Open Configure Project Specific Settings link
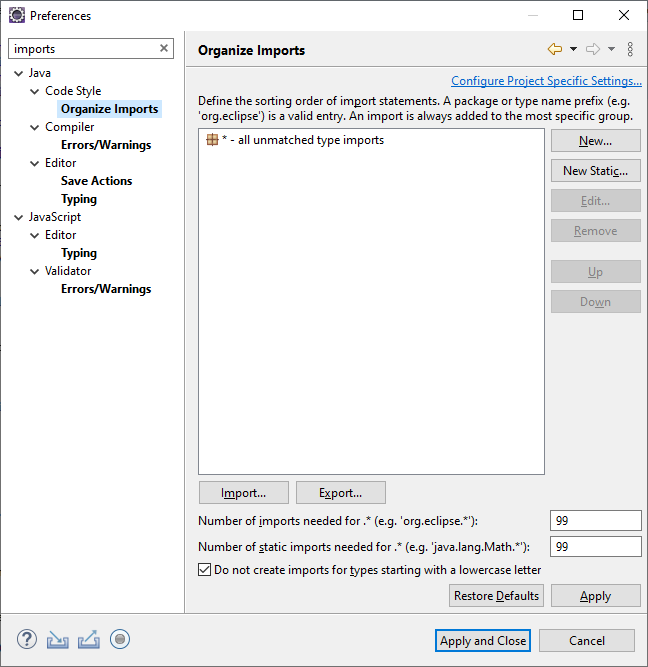 point(546,81)
